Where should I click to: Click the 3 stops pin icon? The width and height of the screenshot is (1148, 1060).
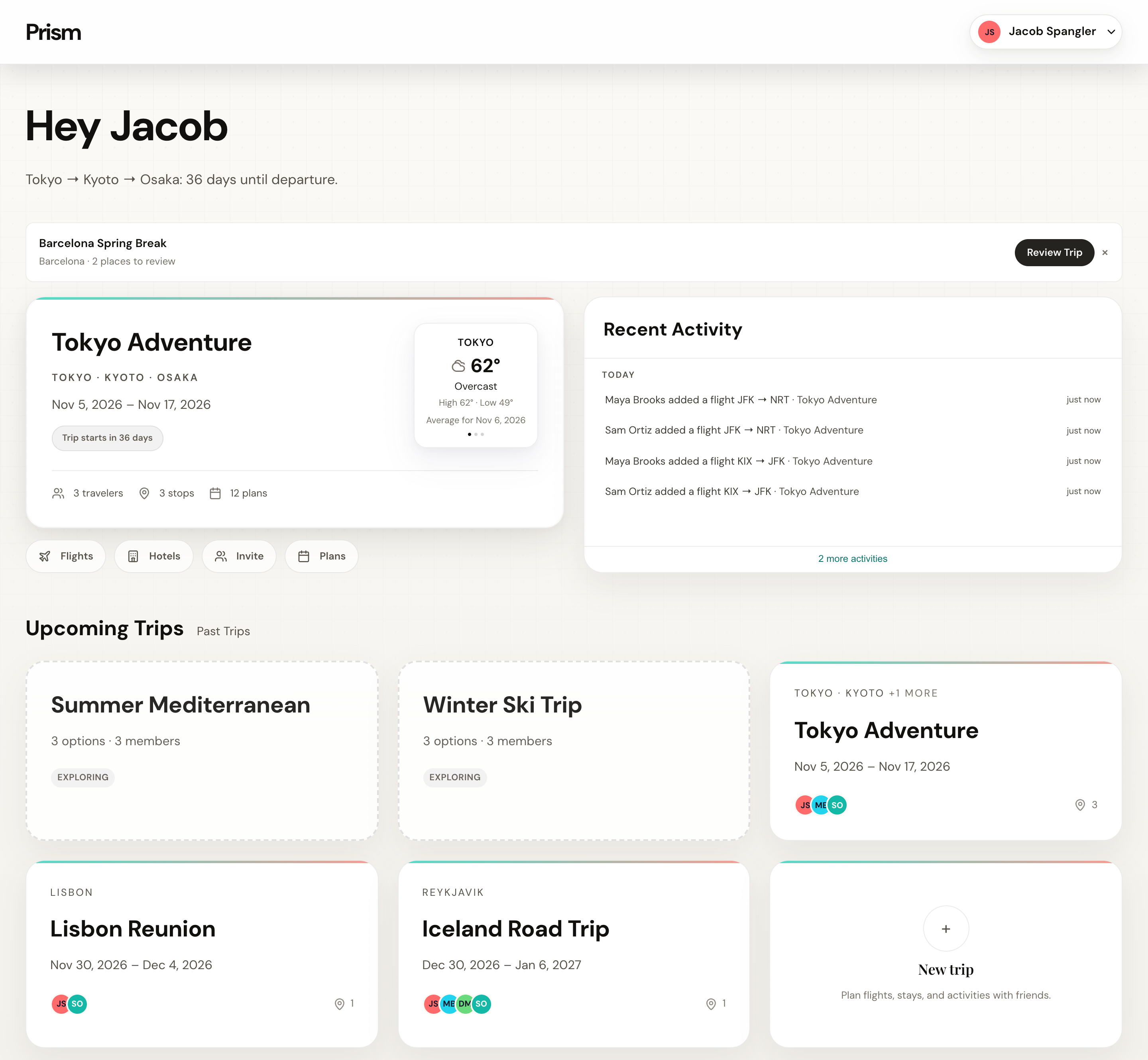145,493
